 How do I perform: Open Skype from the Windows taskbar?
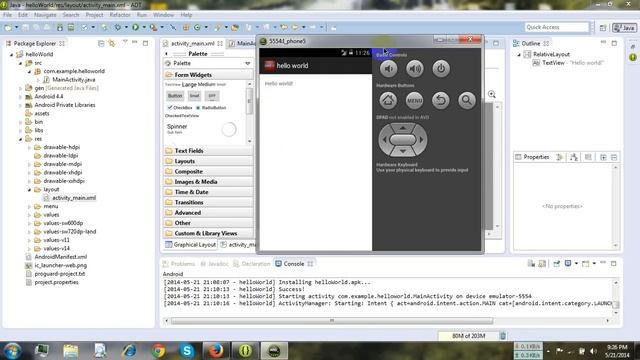(187, 351)
